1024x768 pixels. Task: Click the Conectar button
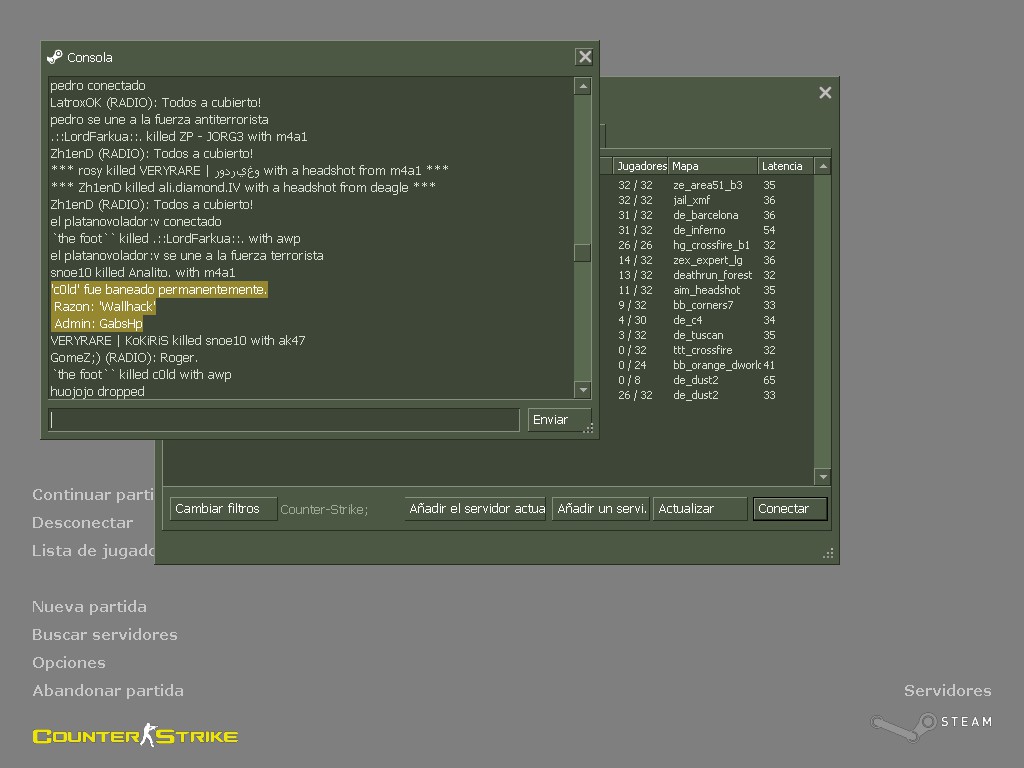(x=790, y=509)
